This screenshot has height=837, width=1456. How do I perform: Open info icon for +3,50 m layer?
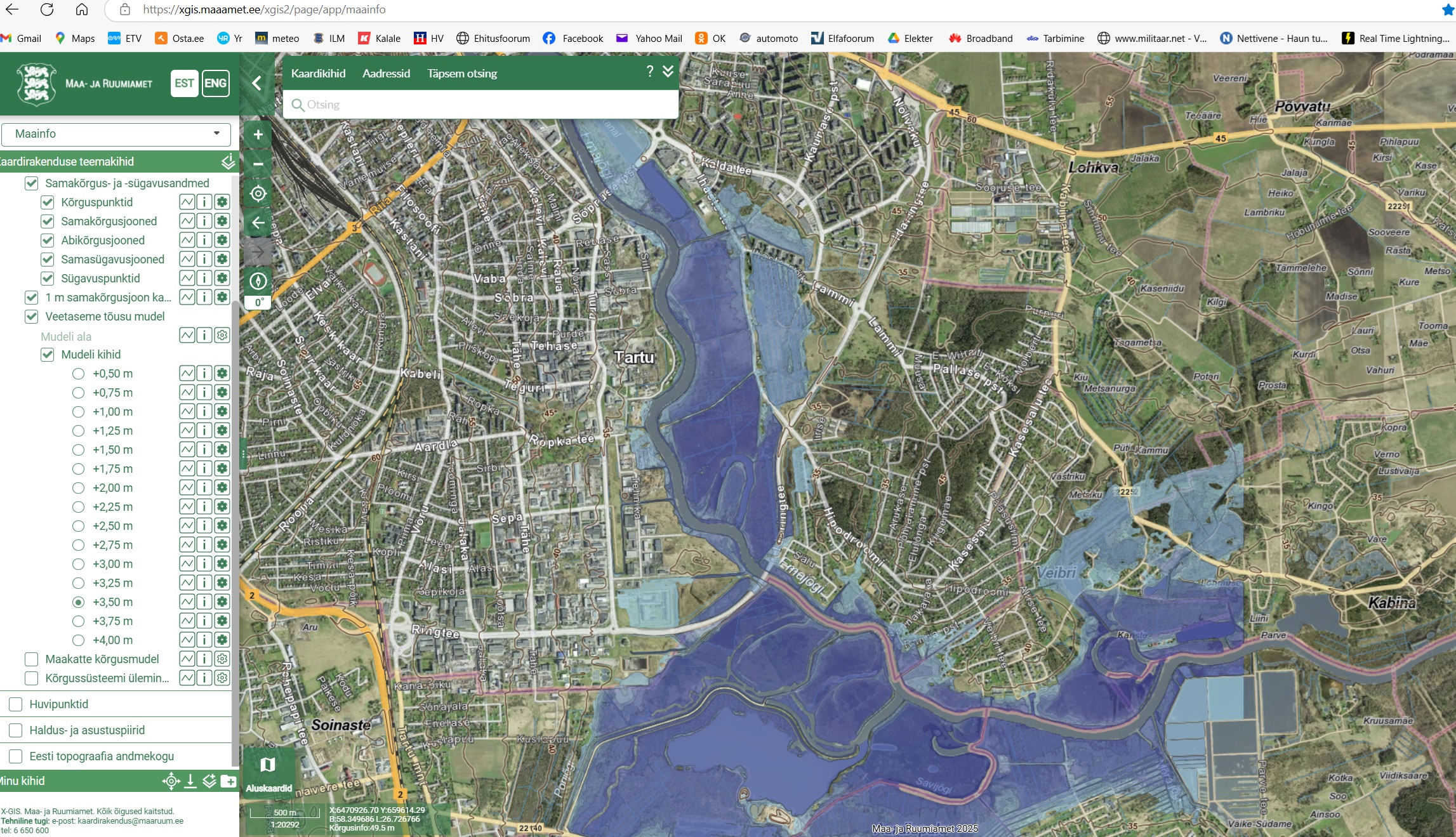[x=204, y=602]
